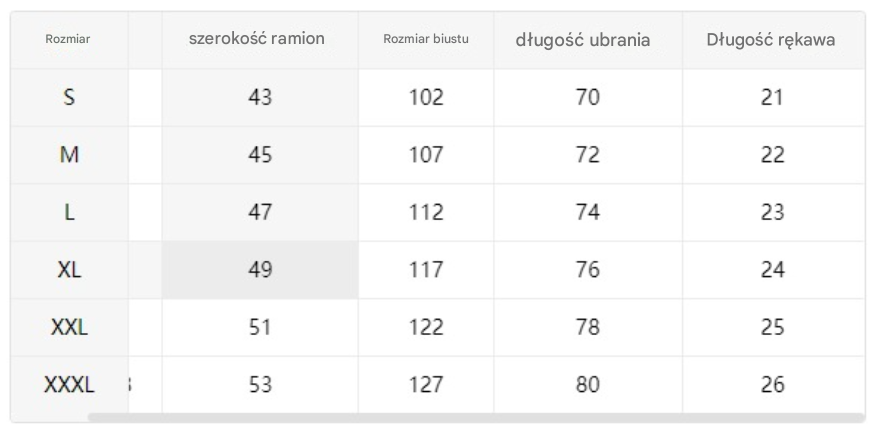
Task: Select the XL size row label
Action: tap(69, 270)
